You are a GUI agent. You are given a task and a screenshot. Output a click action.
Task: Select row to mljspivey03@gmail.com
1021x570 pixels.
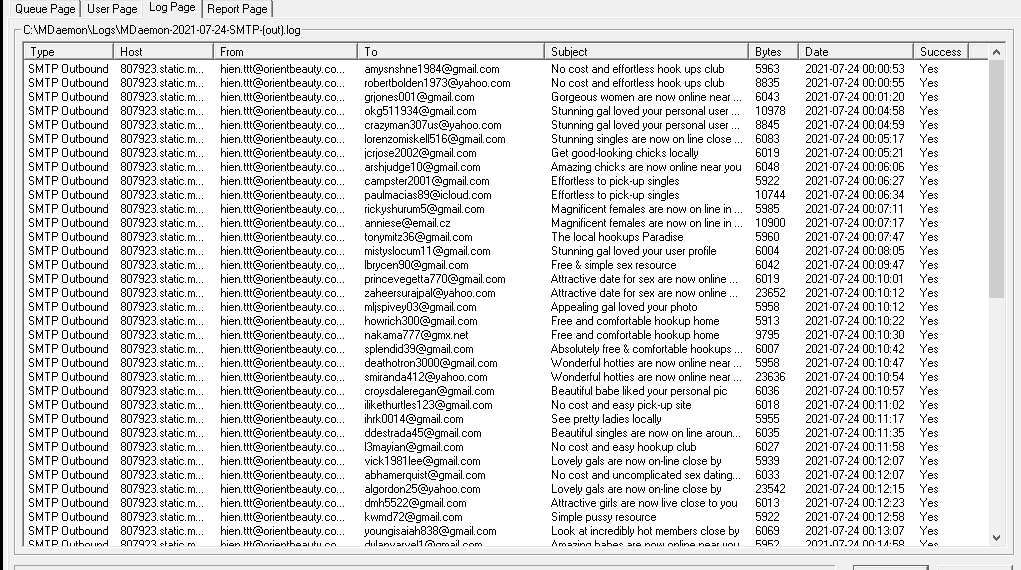click(x=506, y=307)
